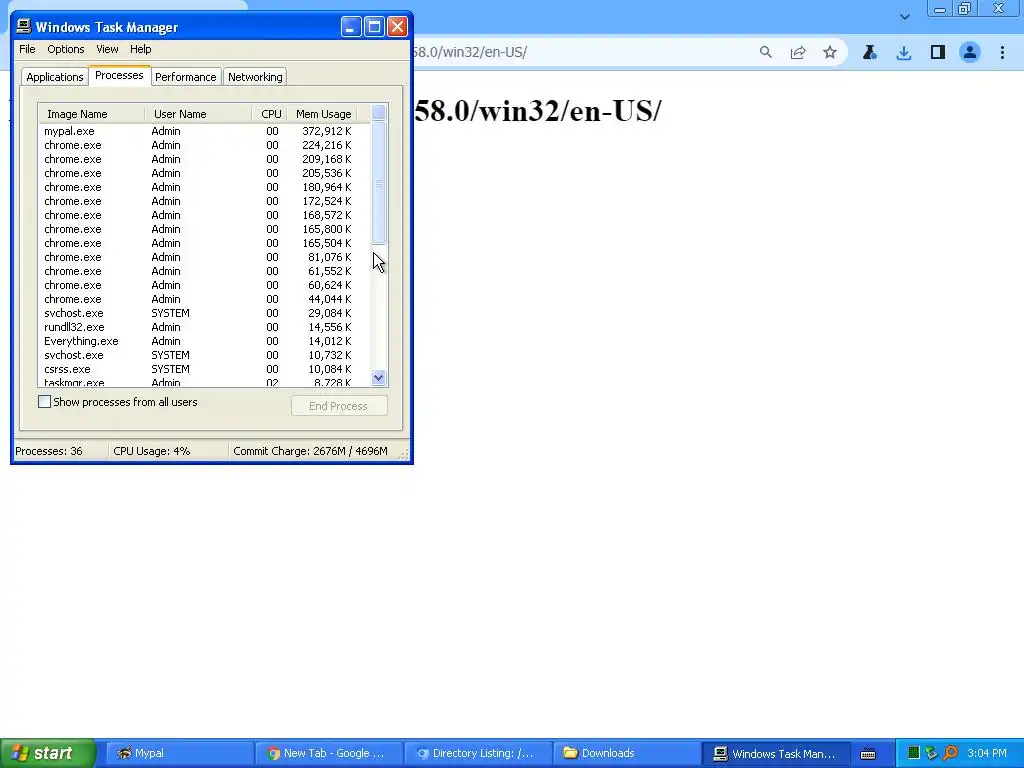
Task: Open the Chrome profile avatar
Action: tap(970, 52)
